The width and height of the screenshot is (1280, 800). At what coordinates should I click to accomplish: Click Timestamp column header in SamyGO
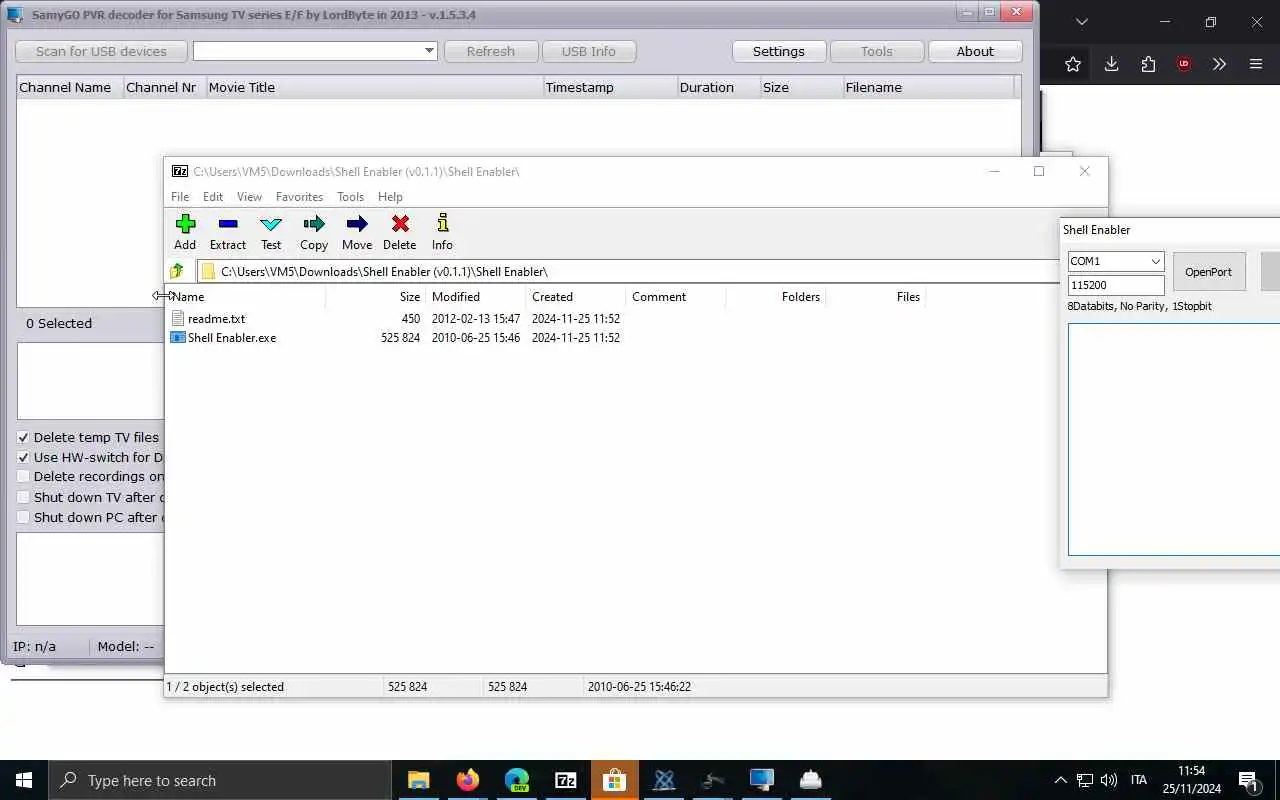(x=610, y=87)
